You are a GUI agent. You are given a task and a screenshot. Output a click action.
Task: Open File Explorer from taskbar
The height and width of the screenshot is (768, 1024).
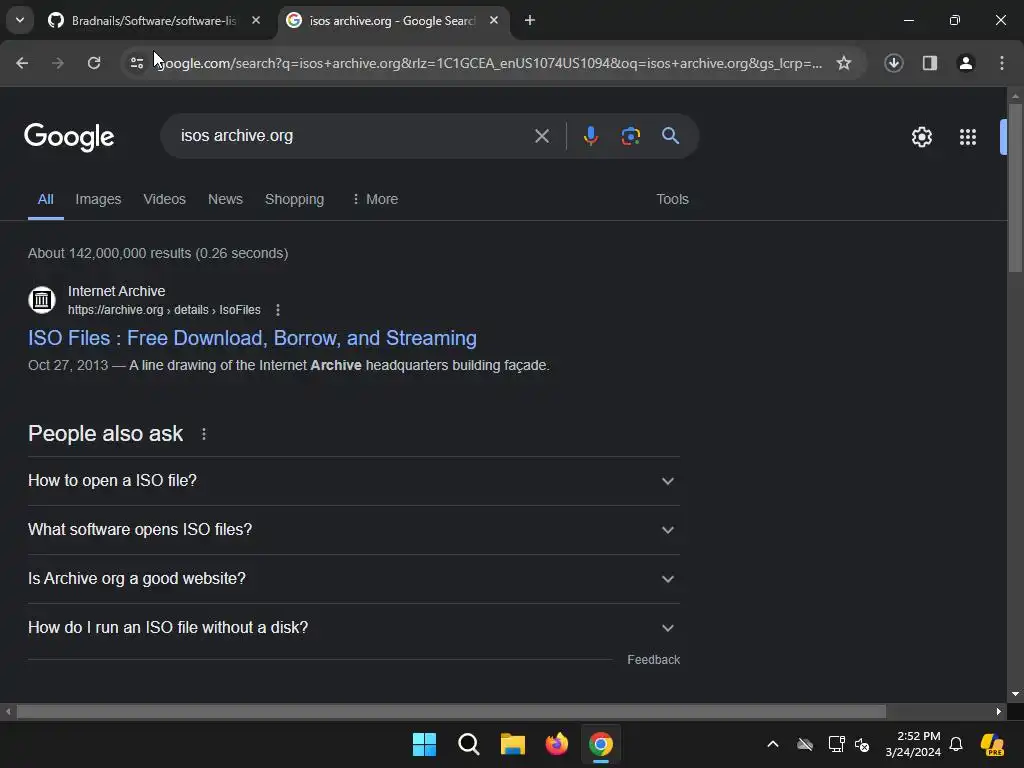point(513,744)
